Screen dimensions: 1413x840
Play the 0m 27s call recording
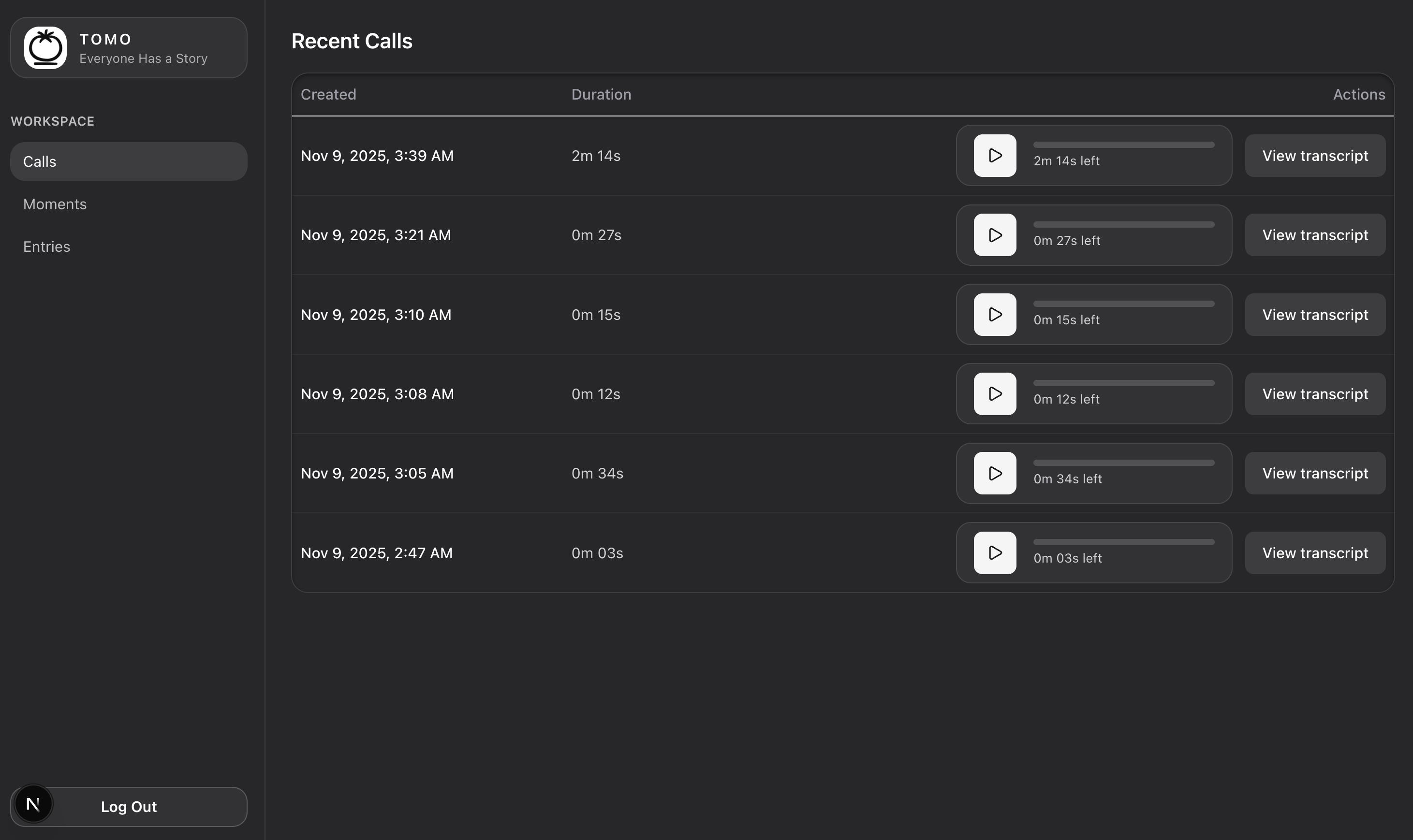point(995,235)
